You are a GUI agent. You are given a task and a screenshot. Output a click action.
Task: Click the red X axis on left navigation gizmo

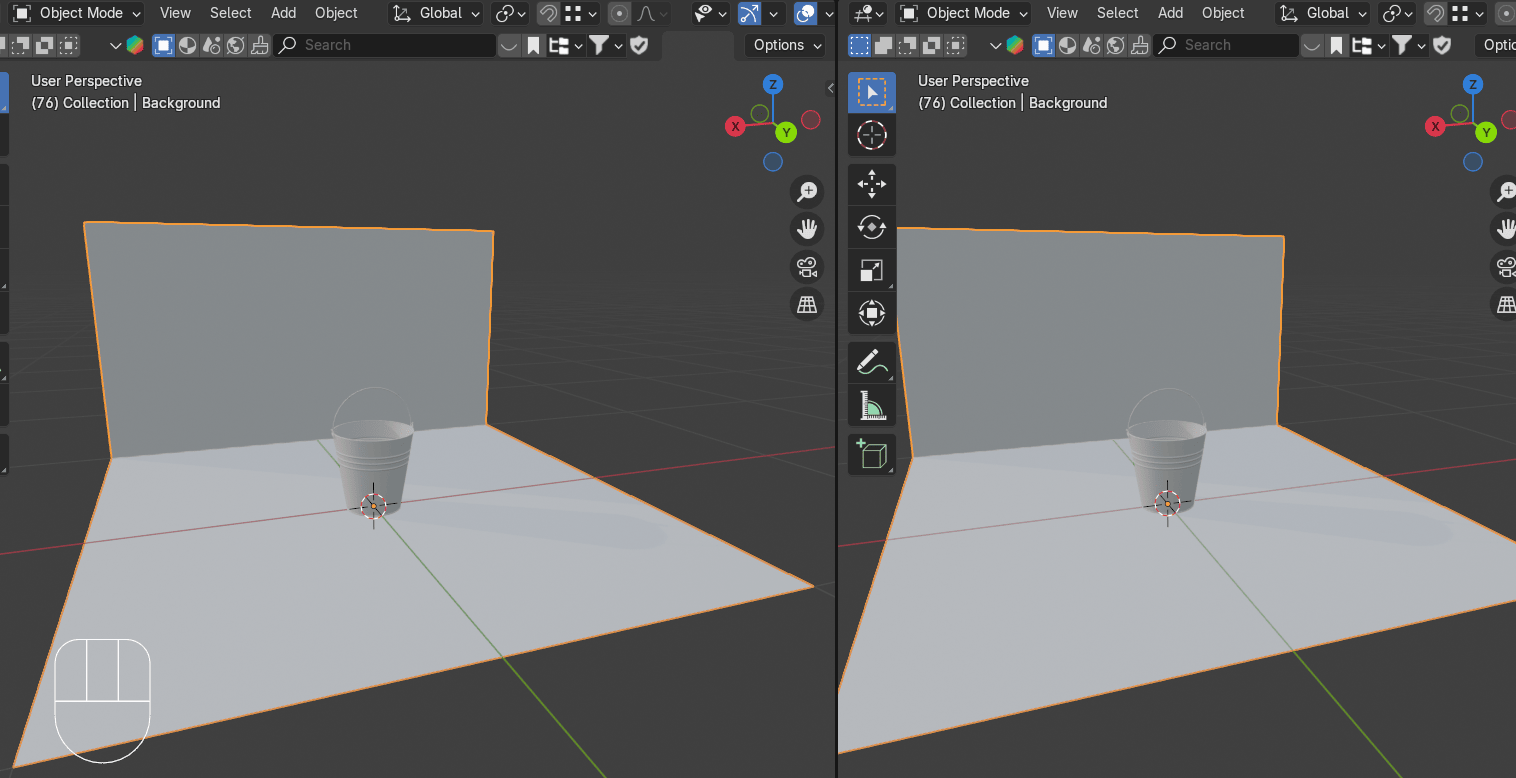pyautogui.click(x=736, y=126)
